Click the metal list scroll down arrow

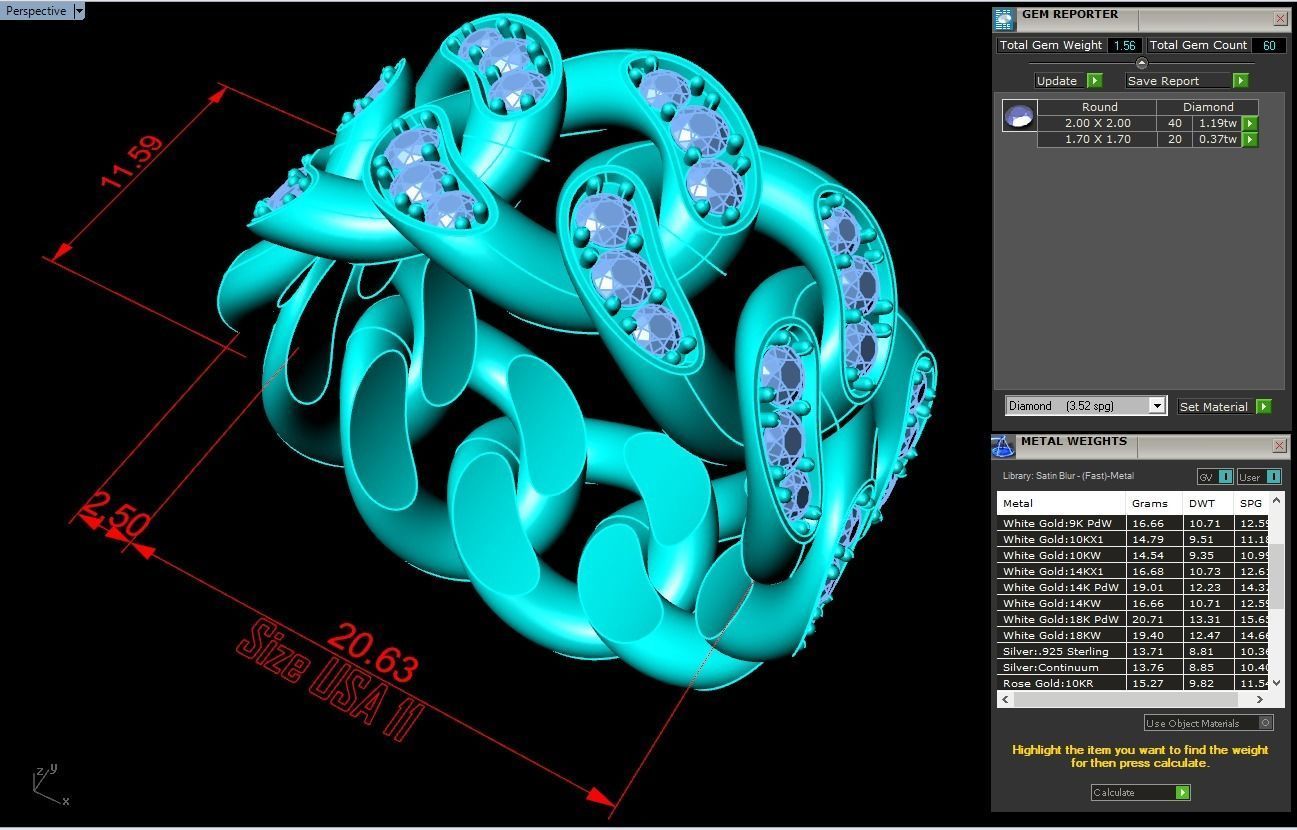tap(1276, 682)
